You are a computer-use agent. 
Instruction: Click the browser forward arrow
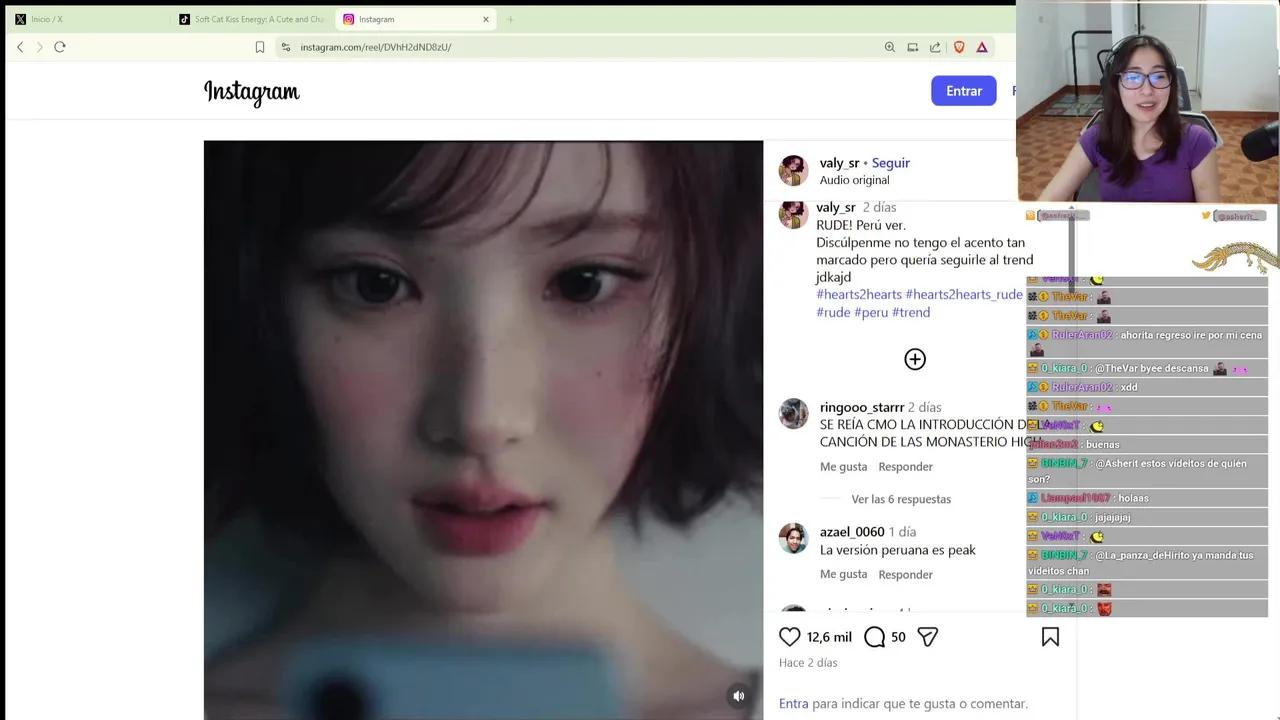point(40,47)
